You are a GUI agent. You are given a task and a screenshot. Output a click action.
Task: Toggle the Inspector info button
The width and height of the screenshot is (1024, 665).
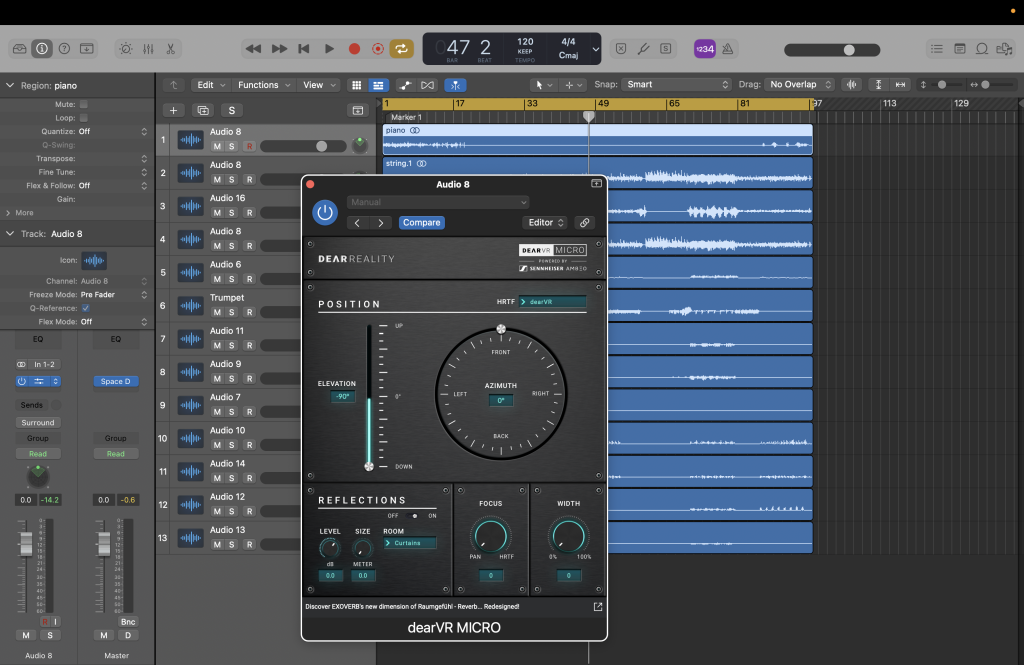pyautogui.click(x=42, y=49)
